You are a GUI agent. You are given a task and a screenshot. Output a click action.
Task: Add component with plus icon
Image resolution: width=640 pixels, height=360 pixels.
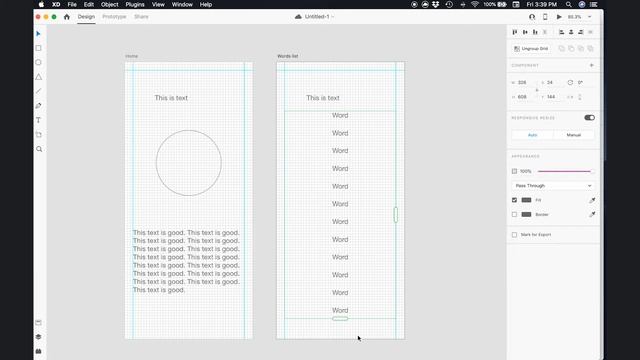(x=591, y=65)
